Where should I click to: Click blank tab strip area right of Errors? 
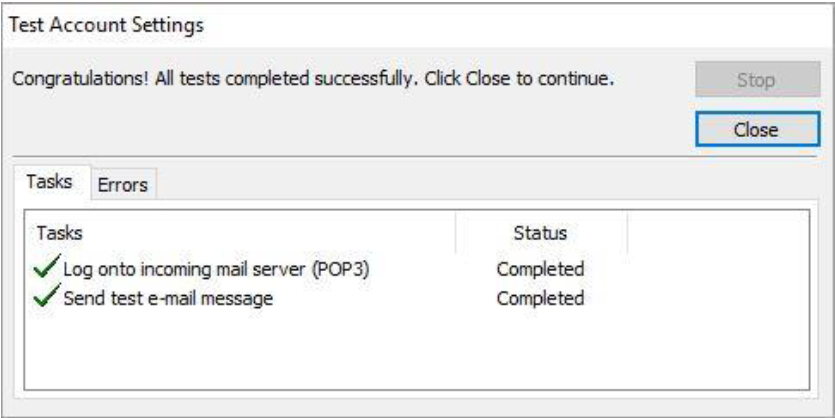coord(480,184)
